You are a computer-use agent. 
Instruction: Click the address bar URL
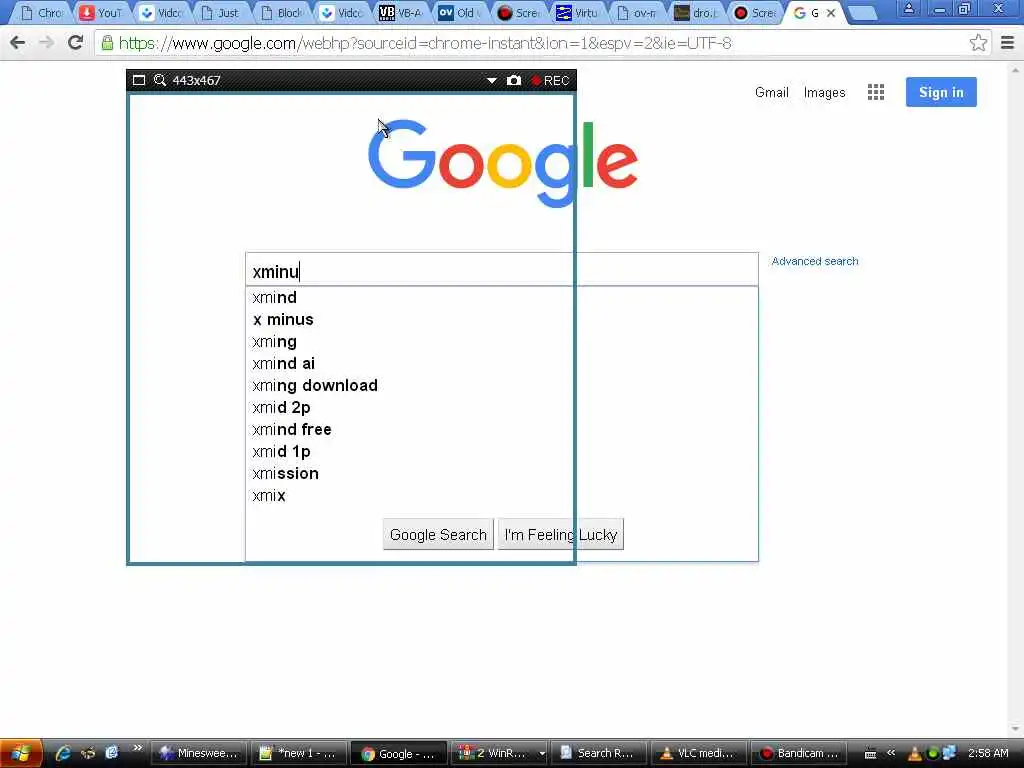(x=424, y=43)
